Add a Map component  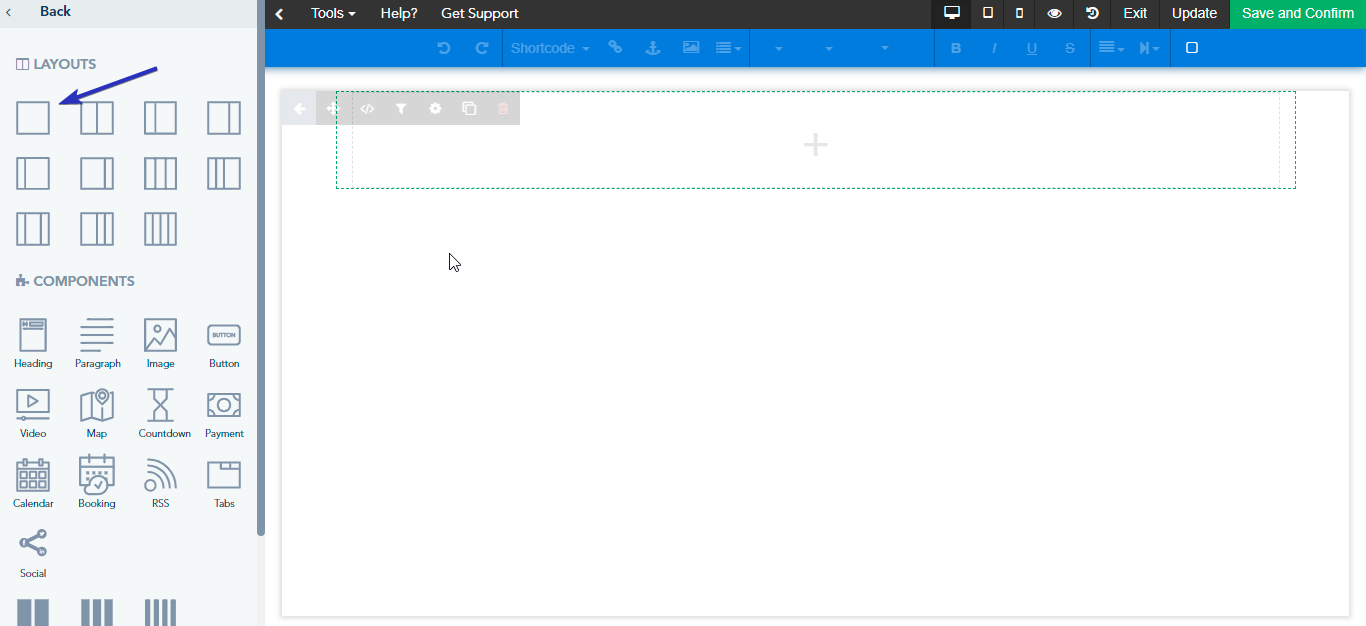point(97,413)
